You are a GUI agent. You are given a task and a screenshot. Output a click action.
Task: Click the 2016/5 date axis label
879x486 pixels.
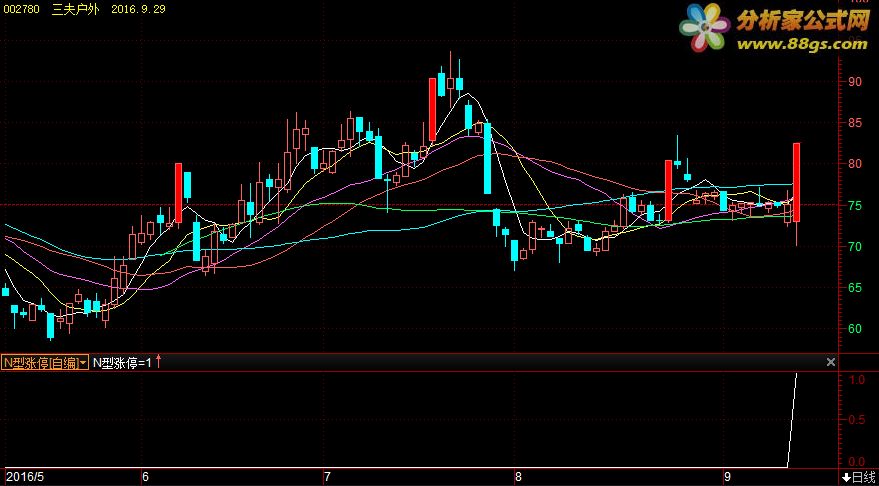point(24,476)
